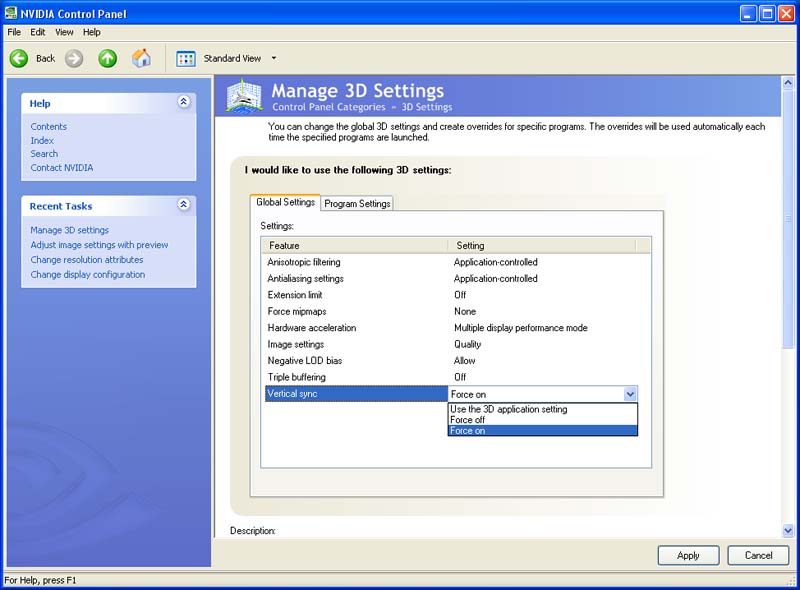Click the Cancel button
This screenshot has width=800, height=590.
[758, 555]
